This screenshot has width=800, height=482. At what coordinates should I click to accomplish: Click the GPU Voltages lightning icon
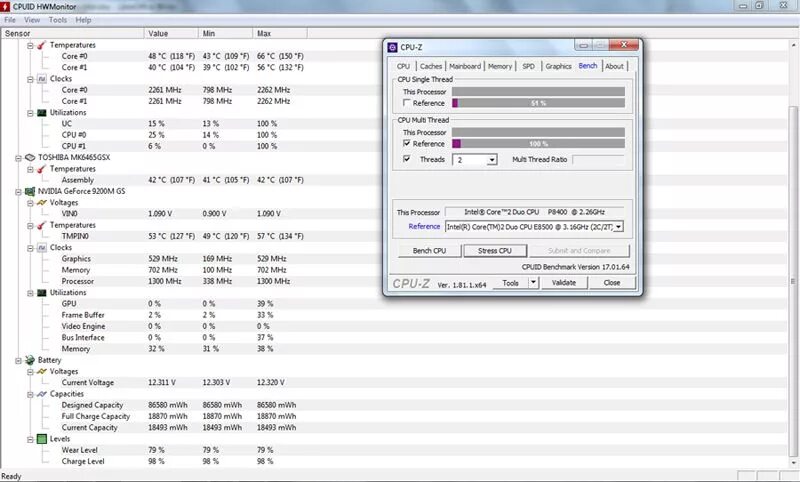tap(42, 202)
